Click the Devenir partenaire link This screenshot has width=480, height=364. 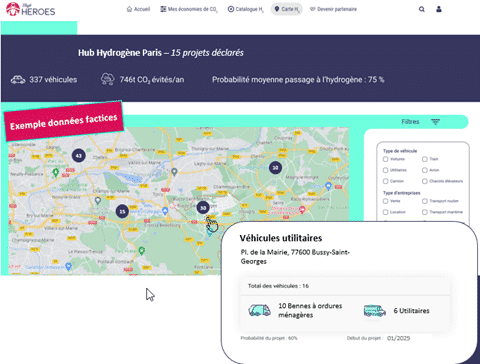(x=333, y=9)
